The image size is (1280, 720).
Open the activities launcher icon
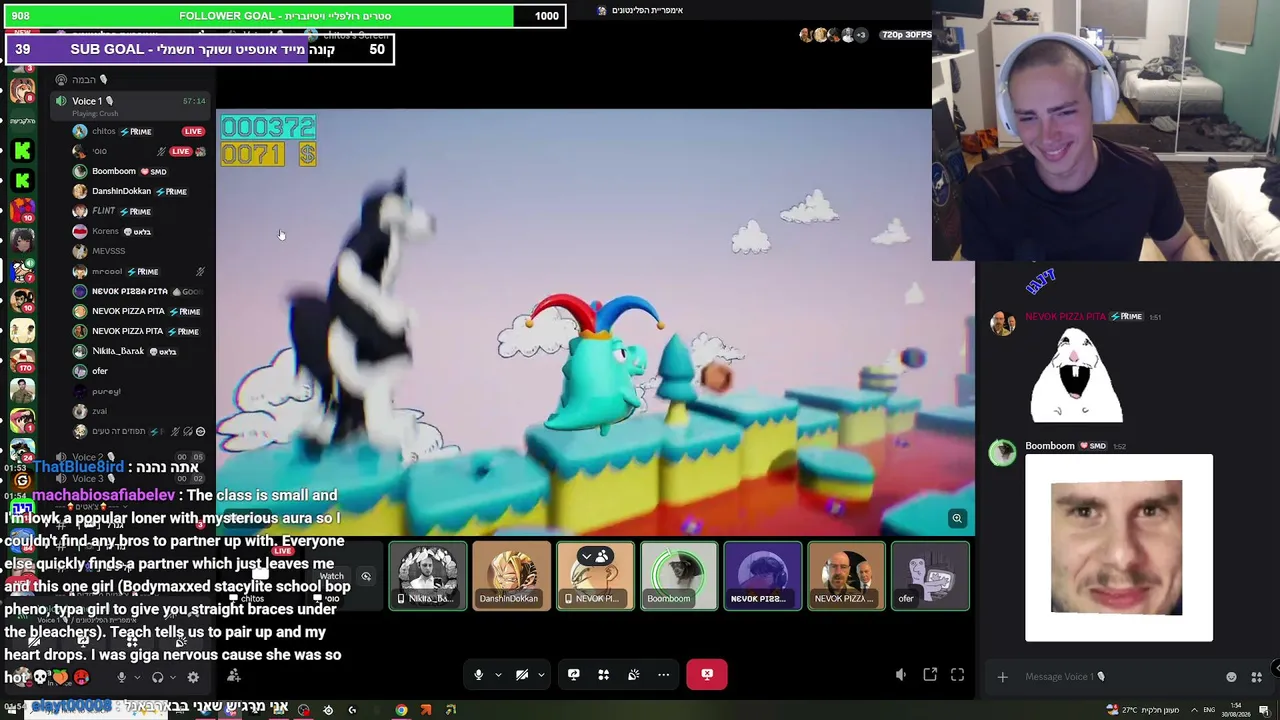(x=603, y=675)
